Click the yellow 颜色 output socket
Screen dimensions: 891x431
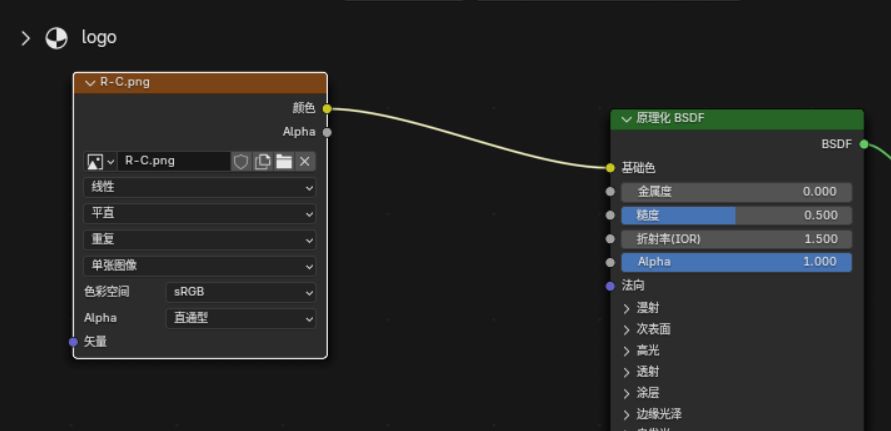[x=327, y=108]
